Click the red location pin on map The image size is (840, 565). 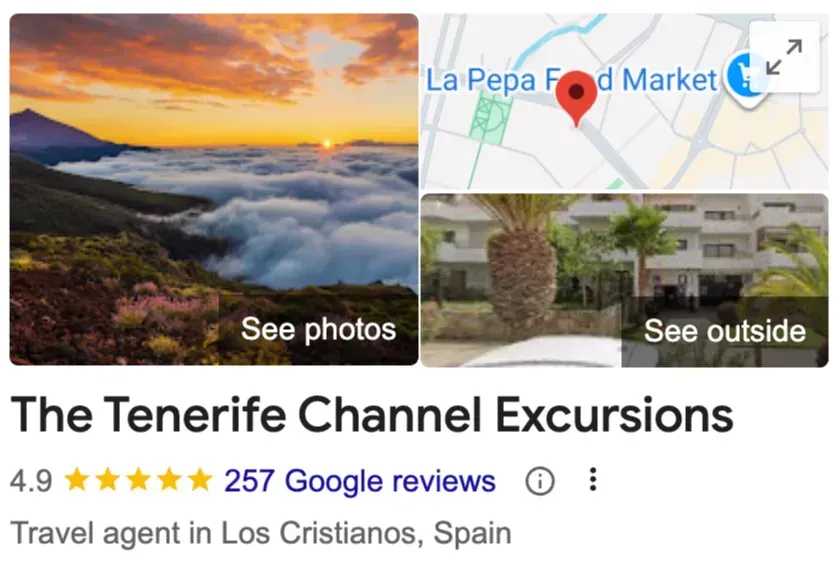576,100
